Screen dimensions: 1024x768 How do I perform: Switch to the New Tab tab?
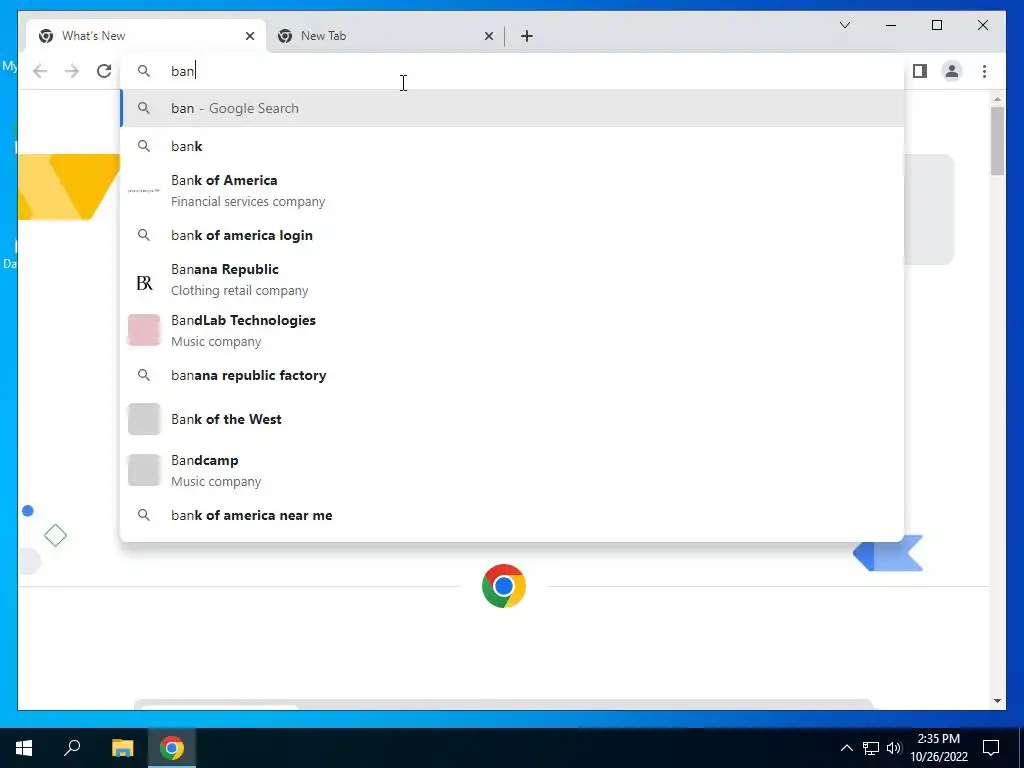(x=385, y=36)
